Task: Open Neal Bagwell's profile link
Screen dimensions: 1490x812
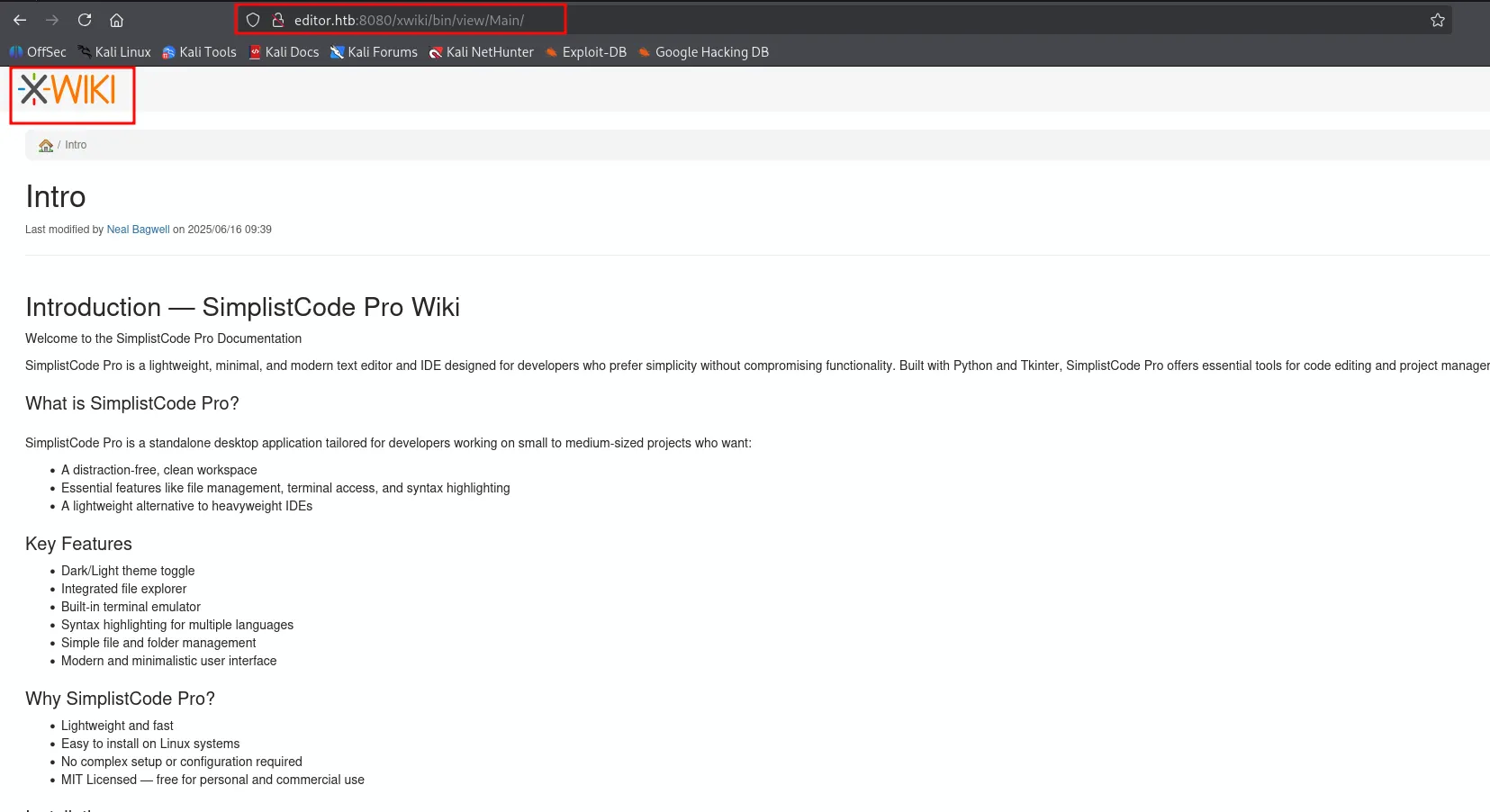Action: coord(138,230)
